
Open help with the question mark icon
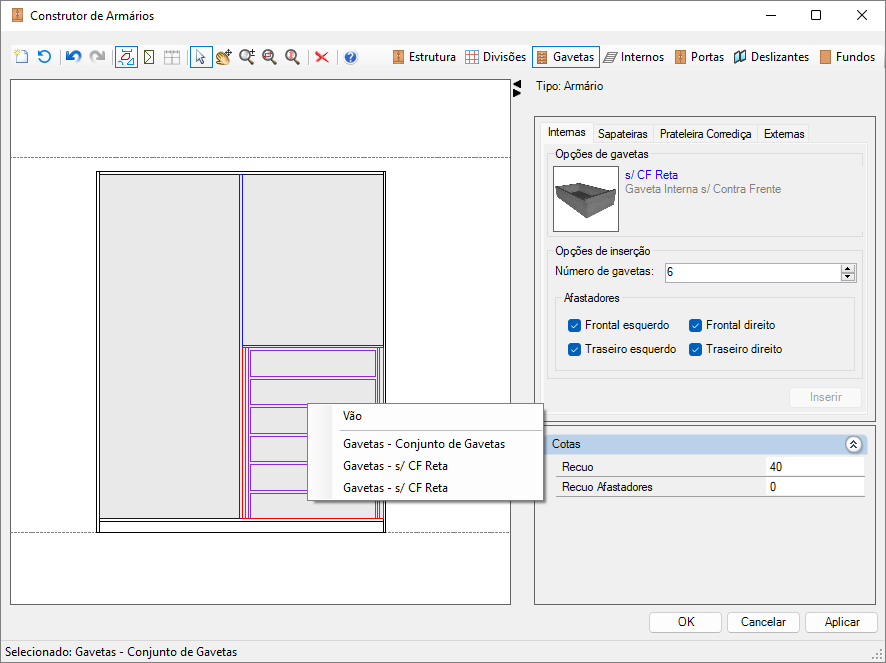click(351, 57)
